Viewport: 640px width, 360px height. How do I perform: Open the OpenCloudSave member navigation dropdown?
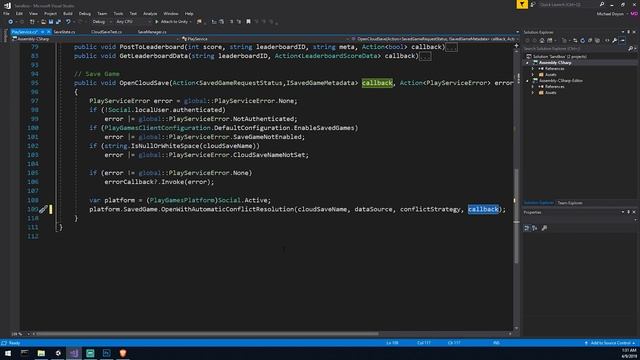(435, 39)
